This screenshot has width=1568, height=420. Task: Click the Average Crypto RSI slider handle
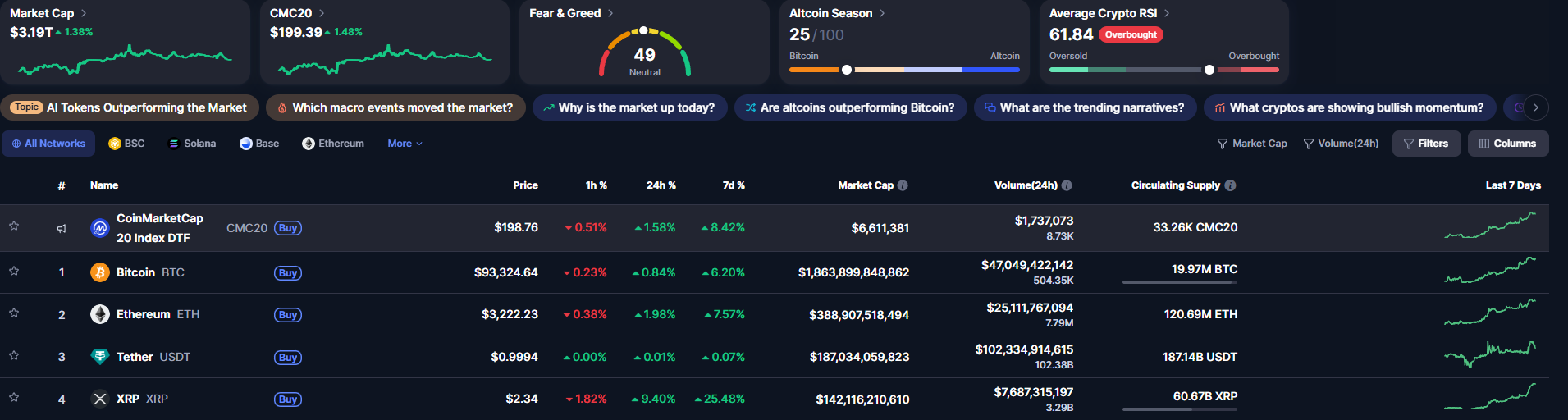(1209, 70)
